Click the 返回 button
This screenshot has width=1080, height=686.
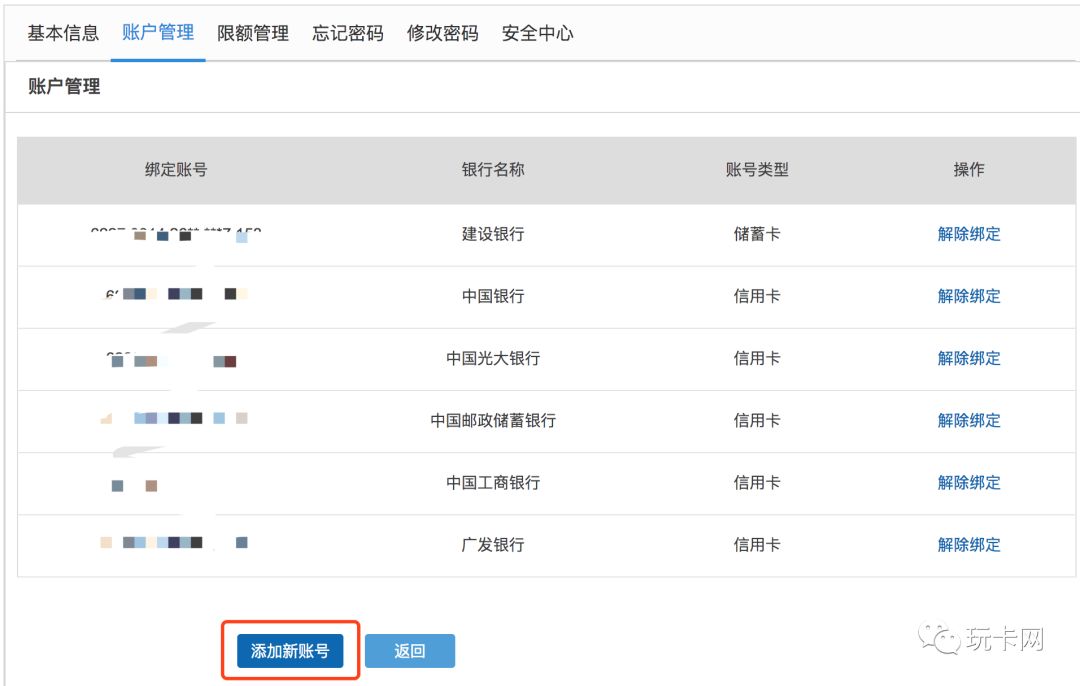coord(410,651)
